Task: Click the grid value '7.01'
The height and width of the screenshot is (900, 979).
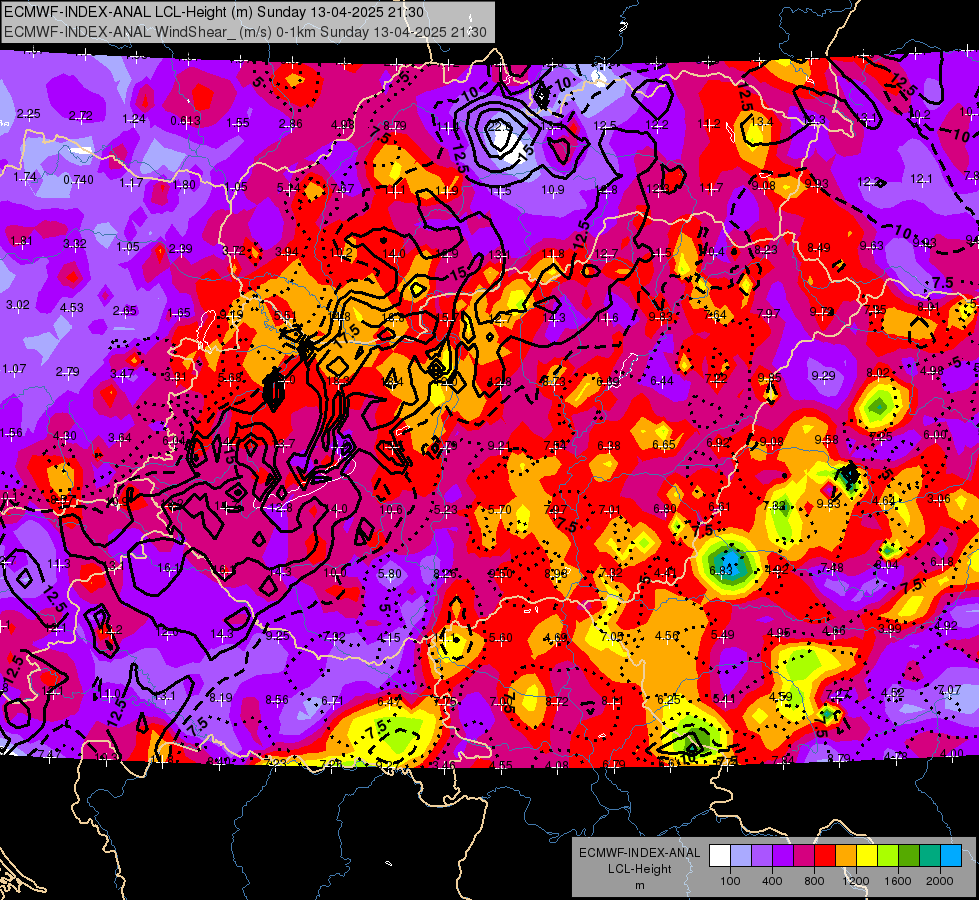Action: [609, 510]
